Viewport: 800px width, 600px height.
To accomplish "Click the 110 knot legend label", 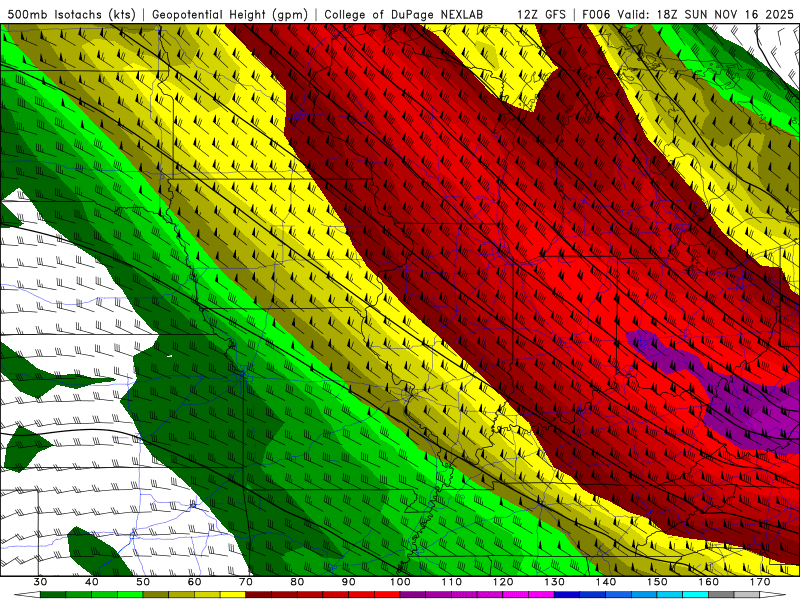I will point(452,582).
